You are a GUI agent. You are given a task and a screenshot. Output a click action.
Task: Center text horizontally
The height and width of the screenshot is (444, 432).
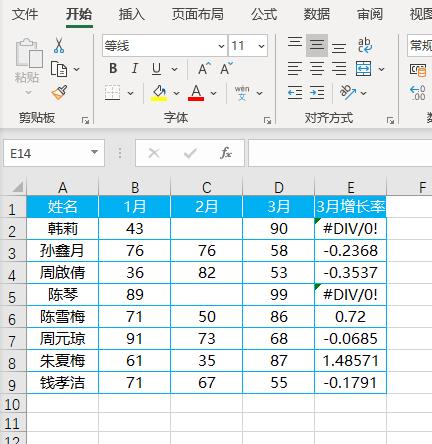pos(317,69)
